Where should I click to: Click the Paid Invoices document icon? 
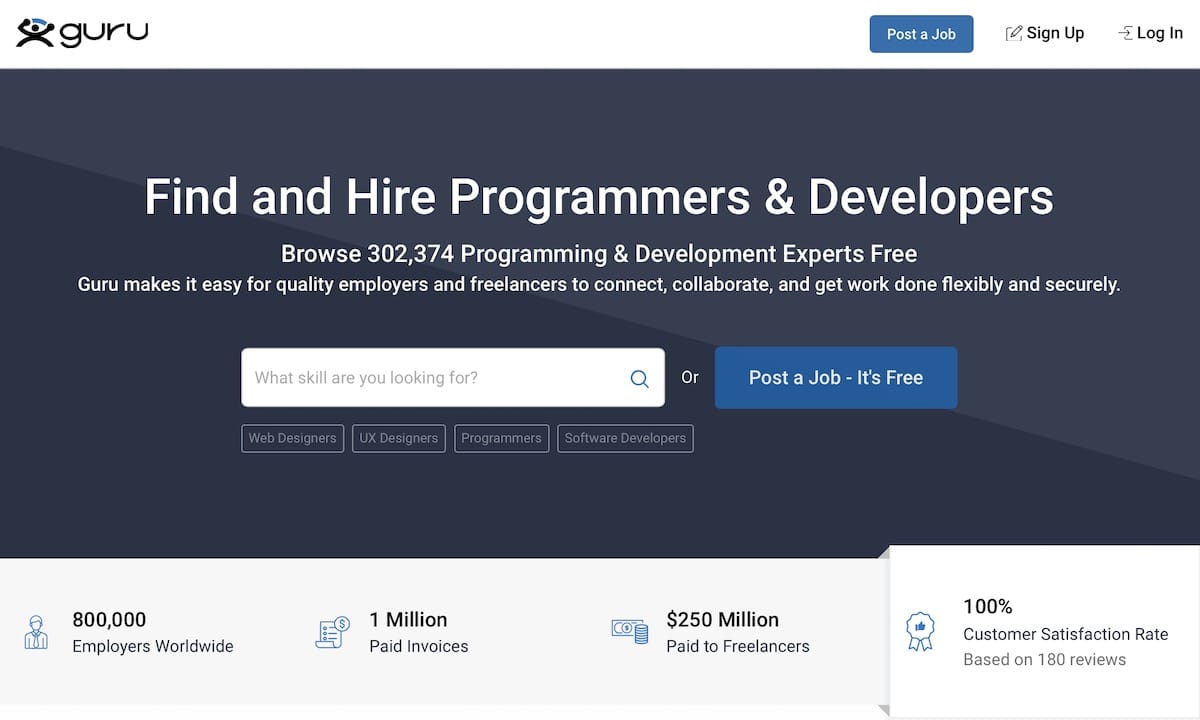coord(332,632)
